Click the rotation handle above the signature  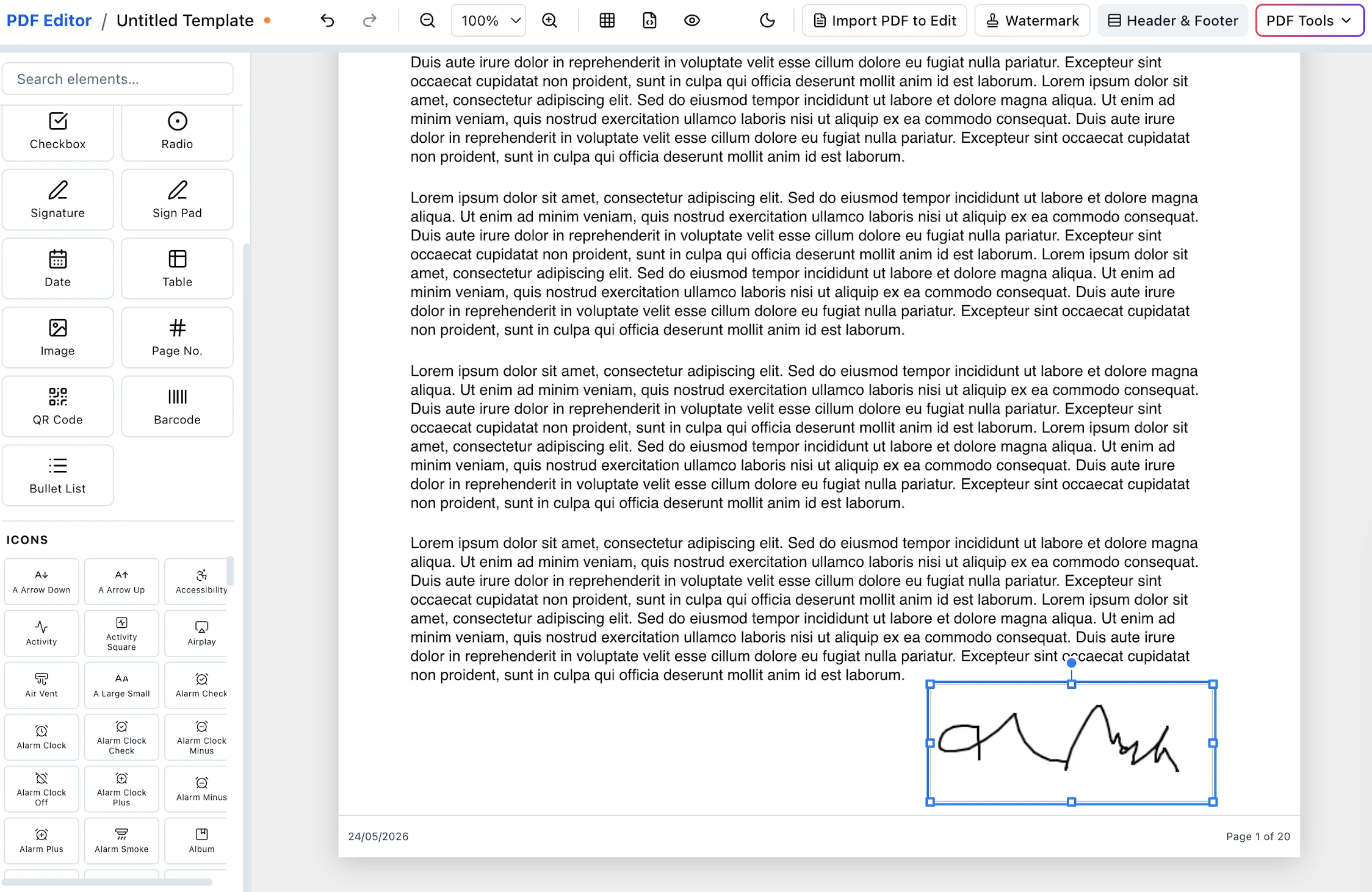(x=1071, y=663)
